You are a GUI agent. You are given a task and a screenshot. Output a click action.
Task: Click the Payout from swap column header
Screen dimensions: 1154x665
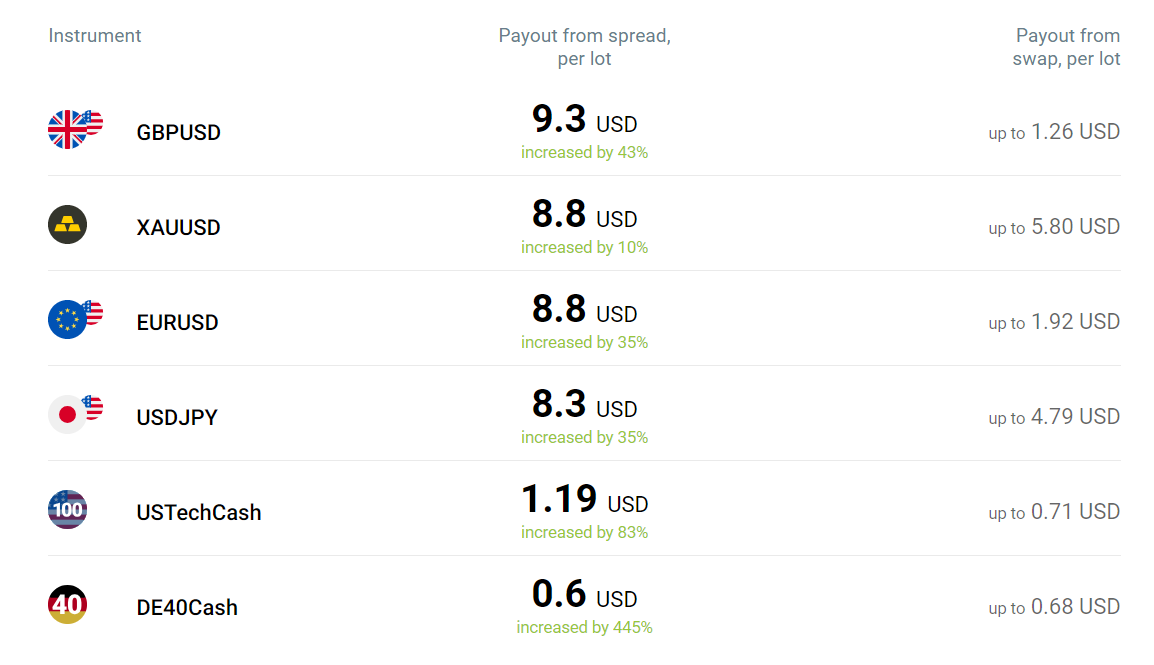[1066, 47]
